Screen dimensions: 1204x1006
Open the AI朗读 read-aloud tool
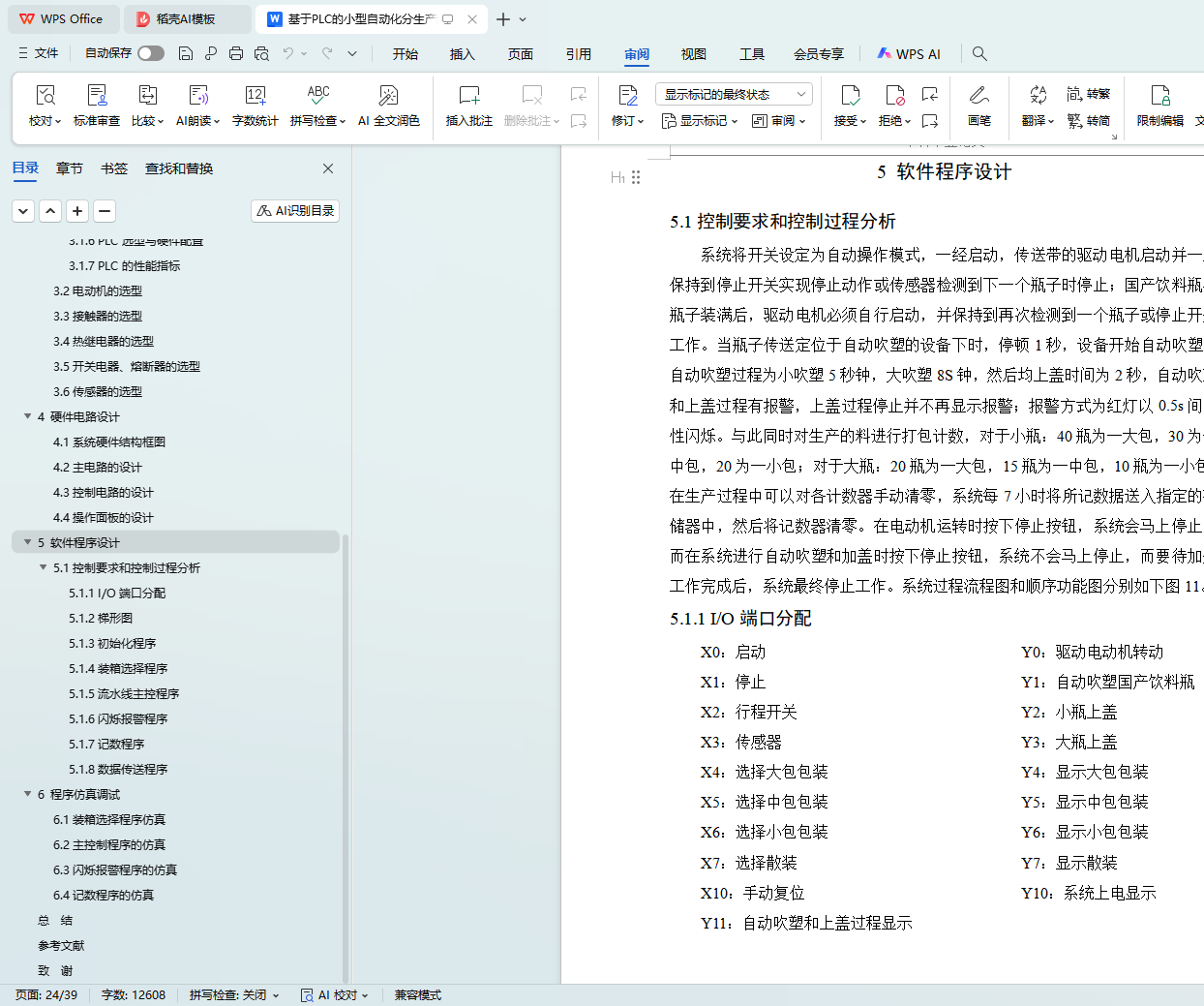point(197,96)
